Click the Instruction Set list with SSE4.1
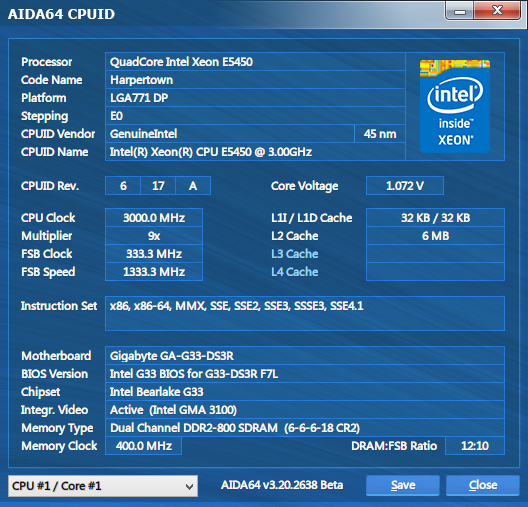The image size is (528, 507). pos(305,313)
